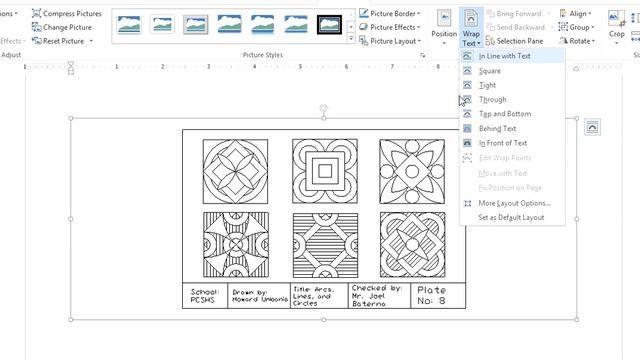Screen dimensions: 640x360
Task: Choose In Front of Text wrapping
Action: point(512,143)
